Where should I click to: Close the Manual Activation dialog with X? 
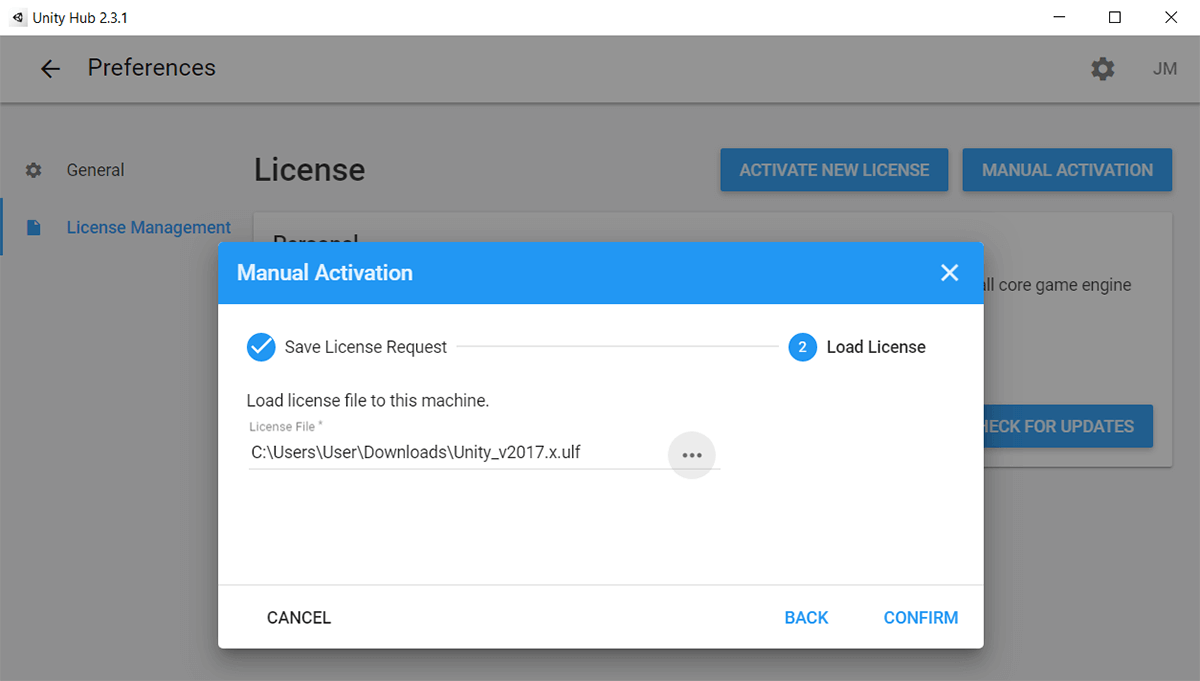[x=949, y=273]
